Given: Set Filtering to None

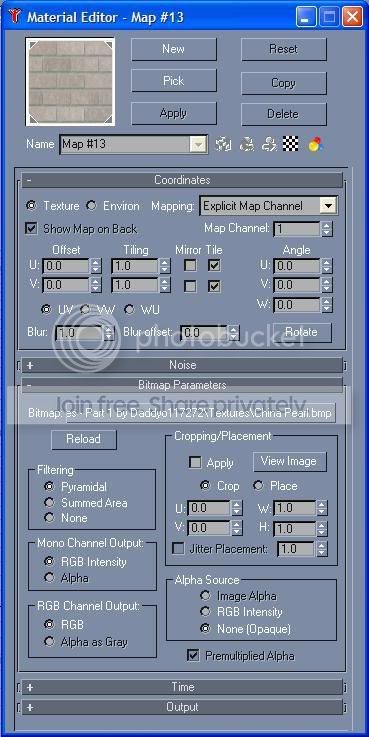Looking at the screenshot, I should (49, 517).
